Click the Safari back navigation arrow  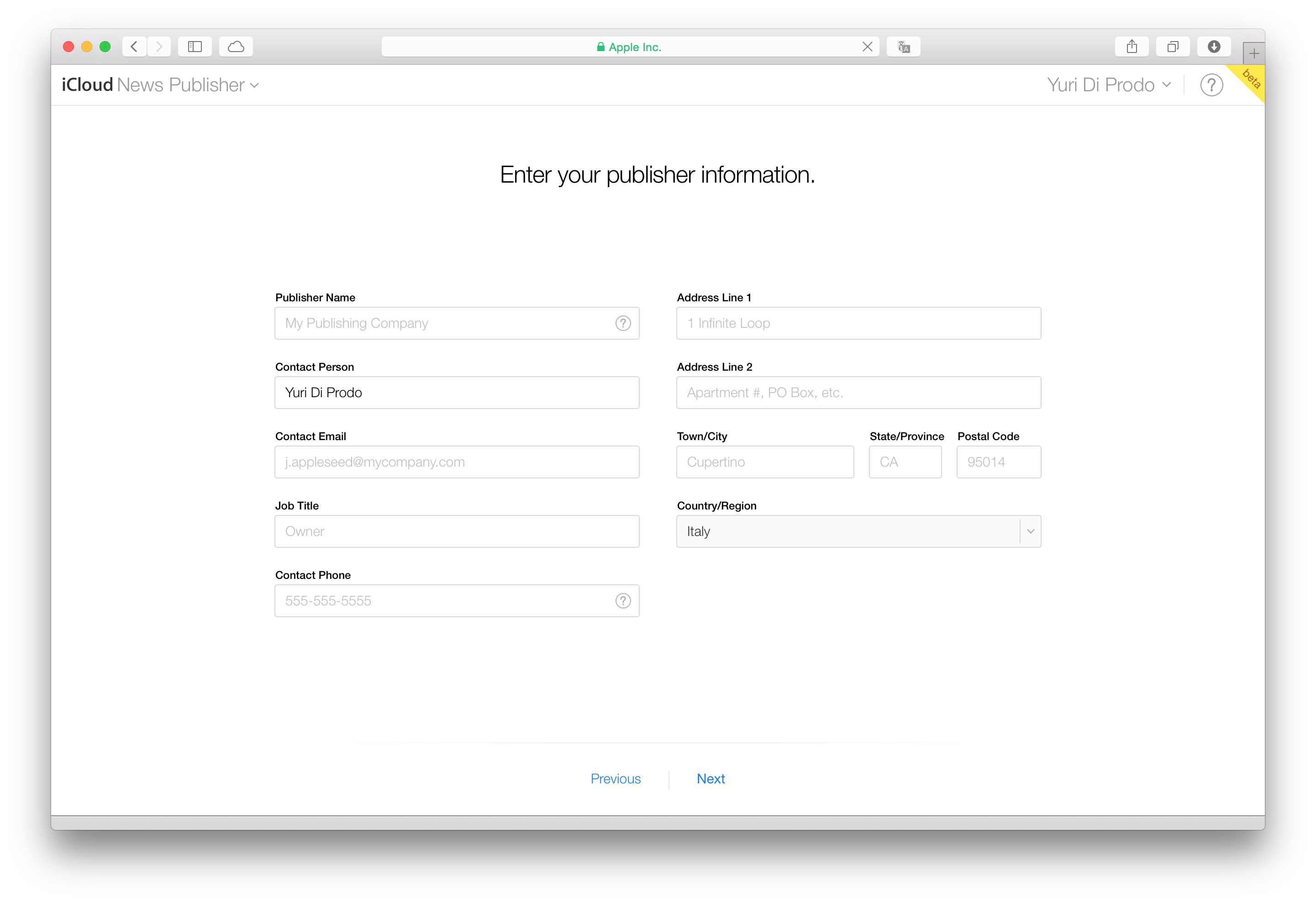[134, 47]
